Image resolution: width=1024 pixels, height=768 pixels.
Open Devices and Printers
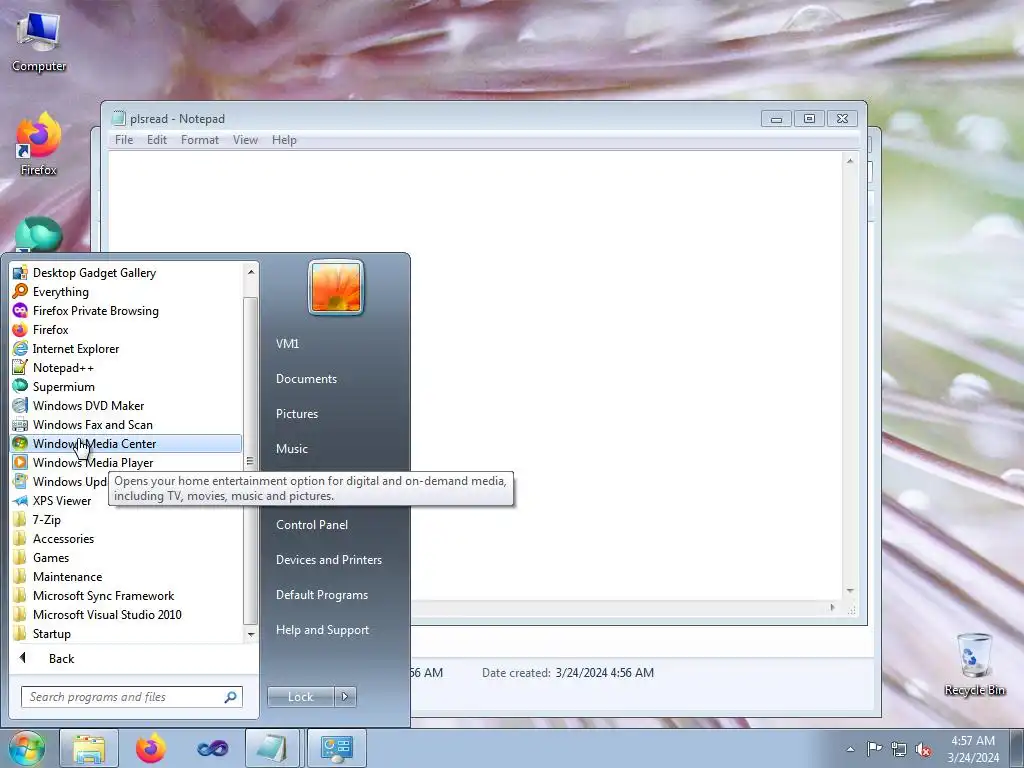click(x=328, y=560)
